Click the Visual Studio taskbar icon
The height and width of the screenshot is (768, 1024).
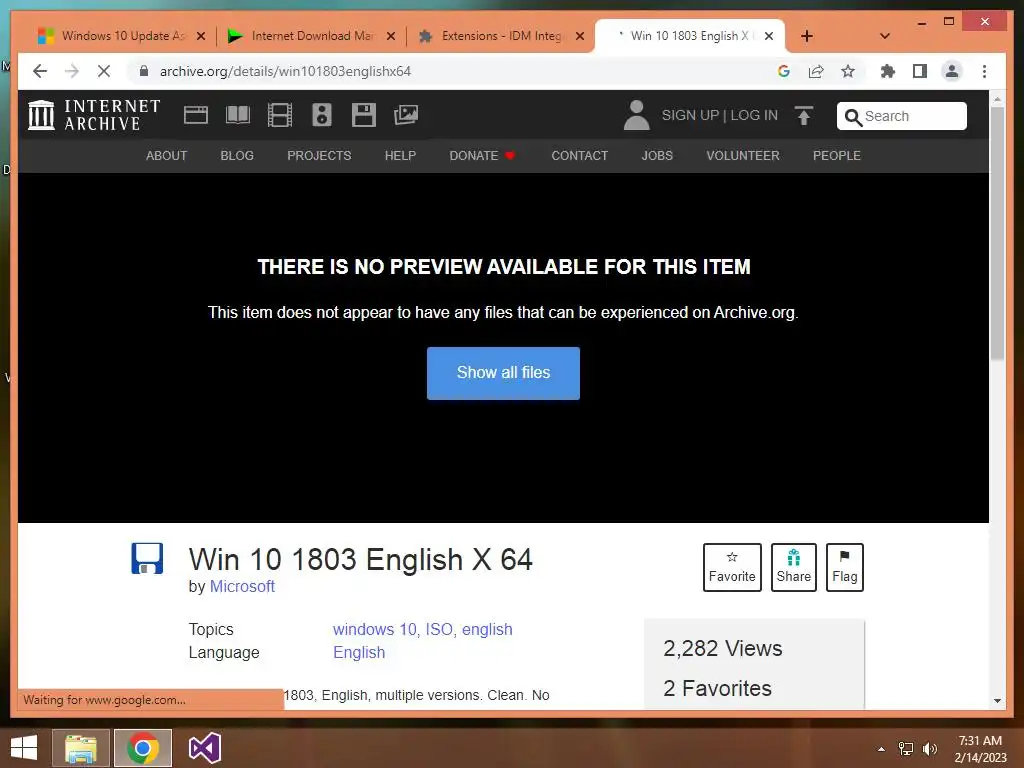[x=205, y=748]
